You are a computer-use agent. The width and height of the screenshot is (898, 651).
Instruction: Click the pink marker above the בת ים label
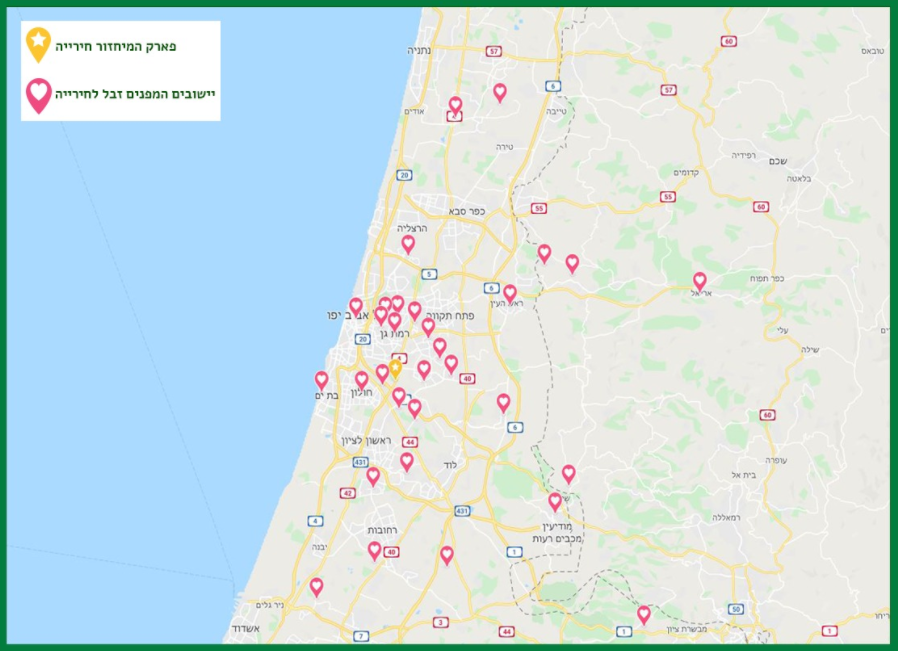(x=321, y=381)
